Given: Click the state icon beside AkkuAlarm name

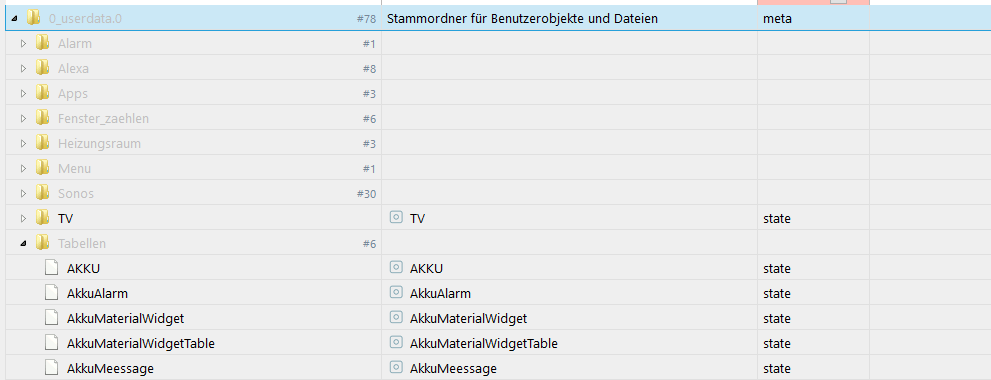Looking at the screenshot, I should [x=396, y=293].
